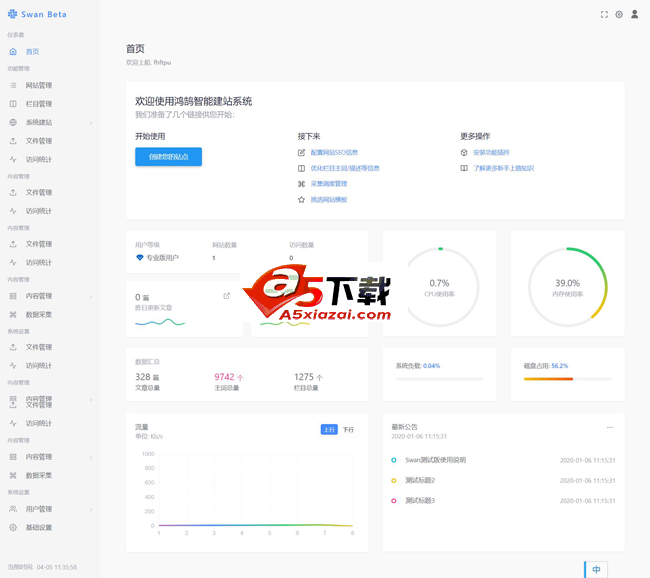The height and width of the screenshot is (578, 650).
Task: Click the 328 篇 文章总量 figure
Action: coord(147,377)
